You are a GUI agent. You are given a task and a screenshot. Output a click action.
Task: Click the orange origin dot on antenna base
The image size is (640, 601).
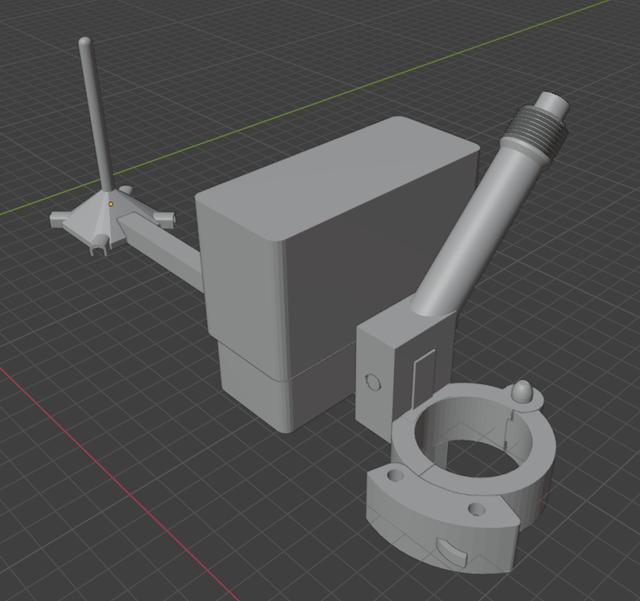pos(110,203)
